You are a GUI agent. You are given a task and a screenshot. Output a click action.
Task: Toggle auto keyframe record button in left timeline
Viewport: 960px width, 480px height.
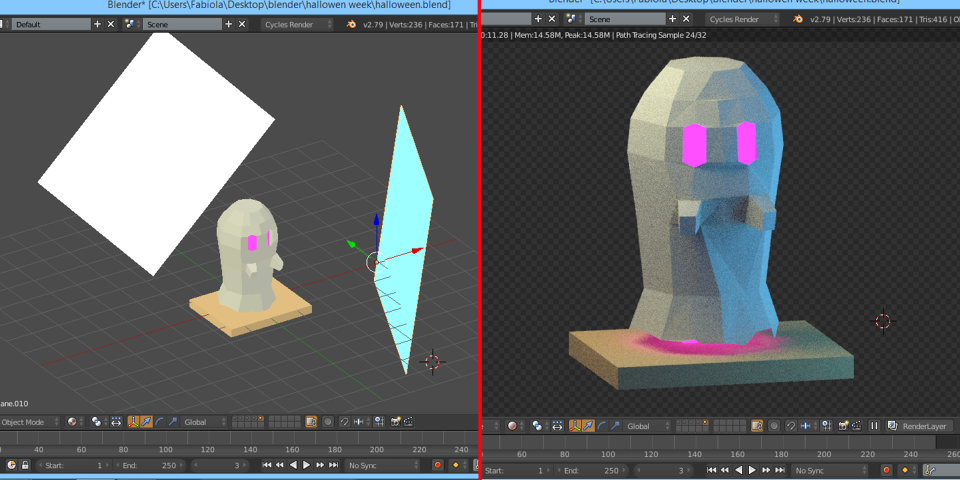[x=438, y=465]
